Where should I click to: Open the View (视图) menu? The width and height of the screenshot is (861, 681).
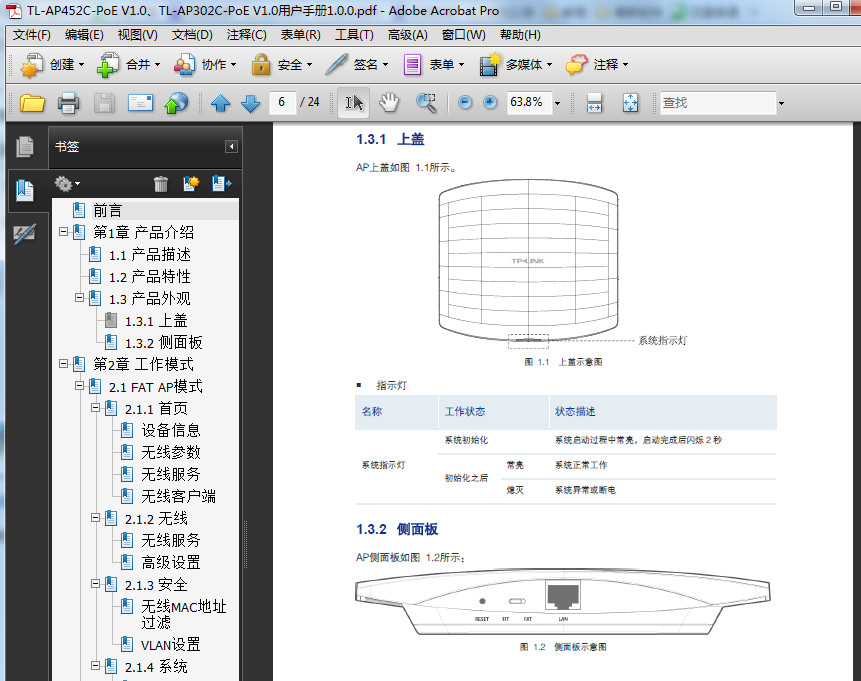pos(137,35)
